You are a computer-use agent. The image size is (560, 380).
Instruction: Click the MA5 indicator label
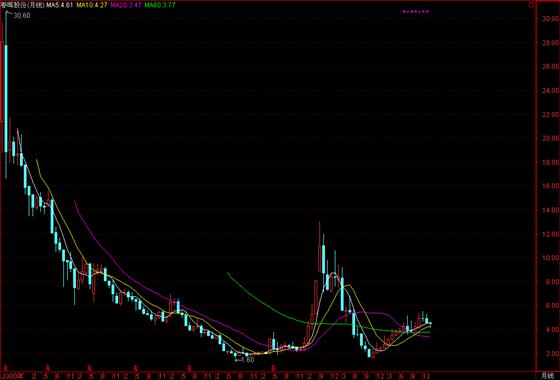click(x=59, y=5)
